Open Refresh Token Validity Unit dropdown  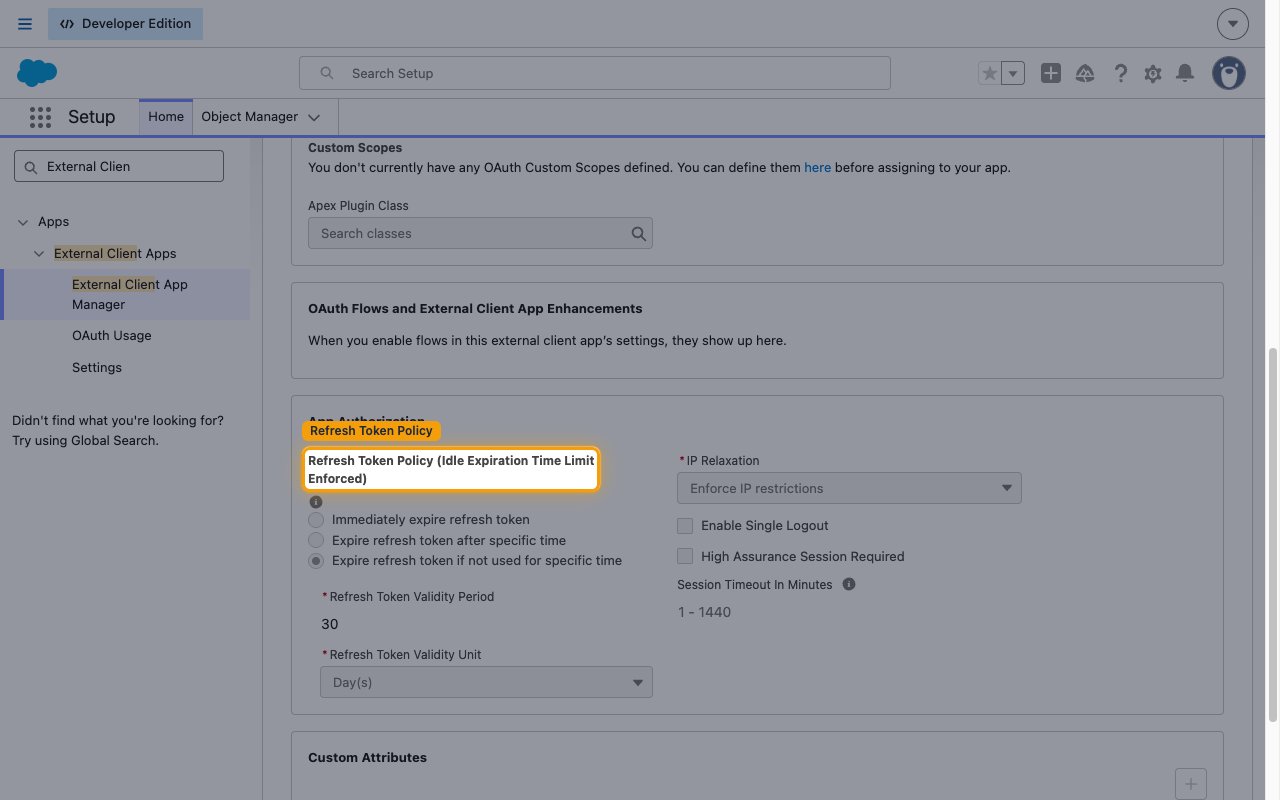pyautogui.click(x=486, y=682)
